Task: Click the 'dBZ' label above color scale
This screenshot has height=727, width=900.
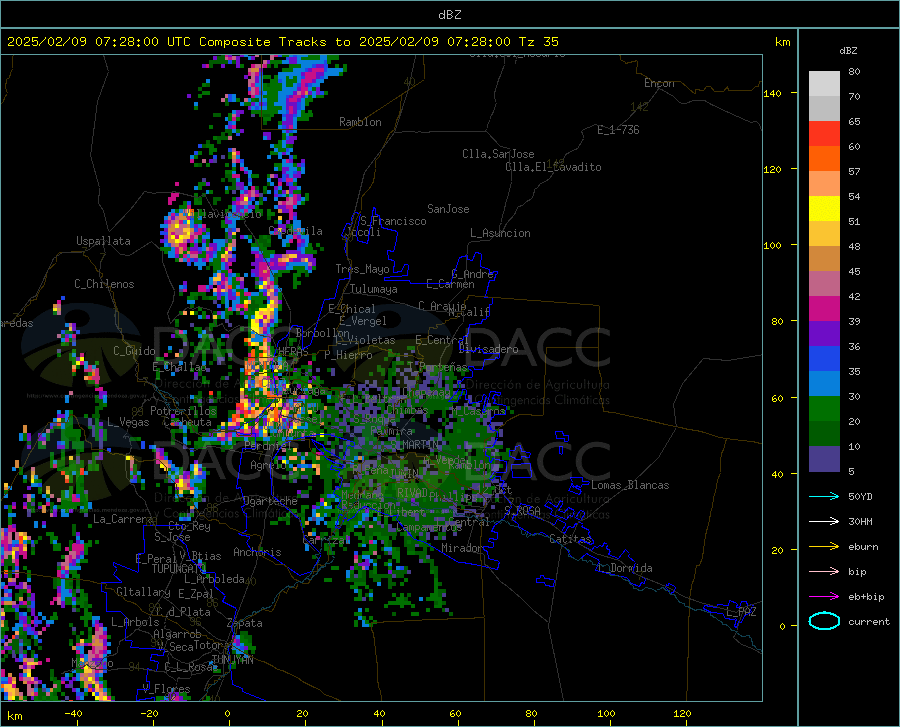Action: 848,50
